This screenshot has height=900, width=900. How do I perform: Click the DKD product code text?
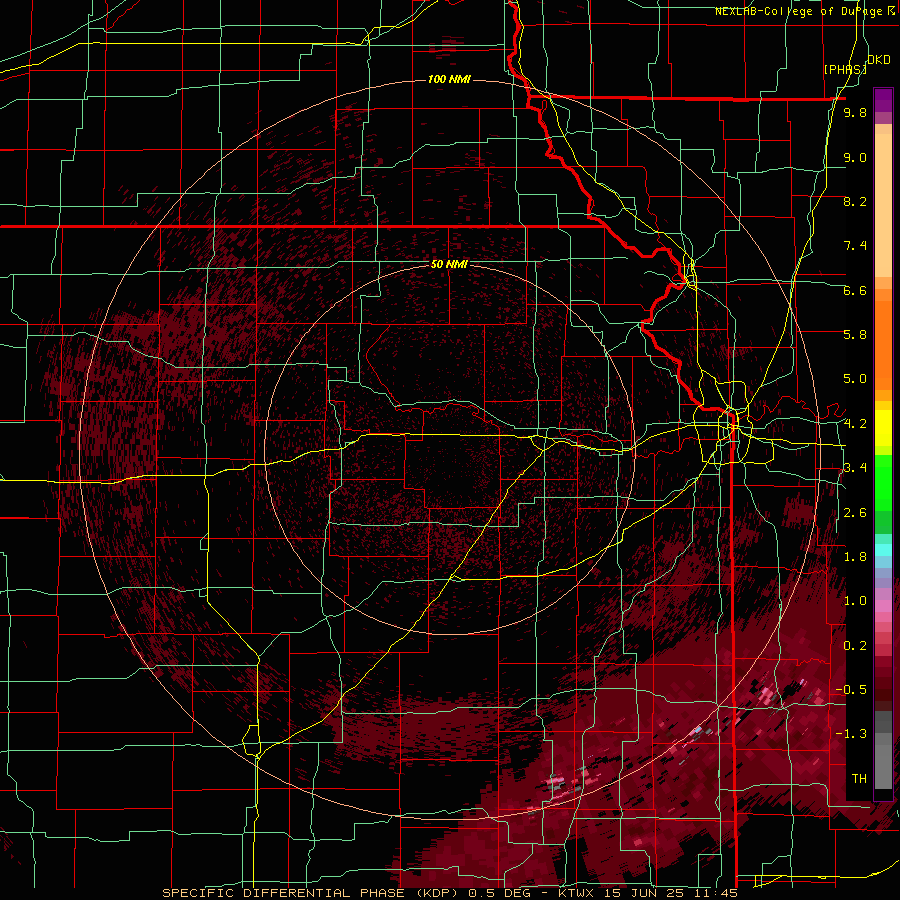click(x=878, y=59)
